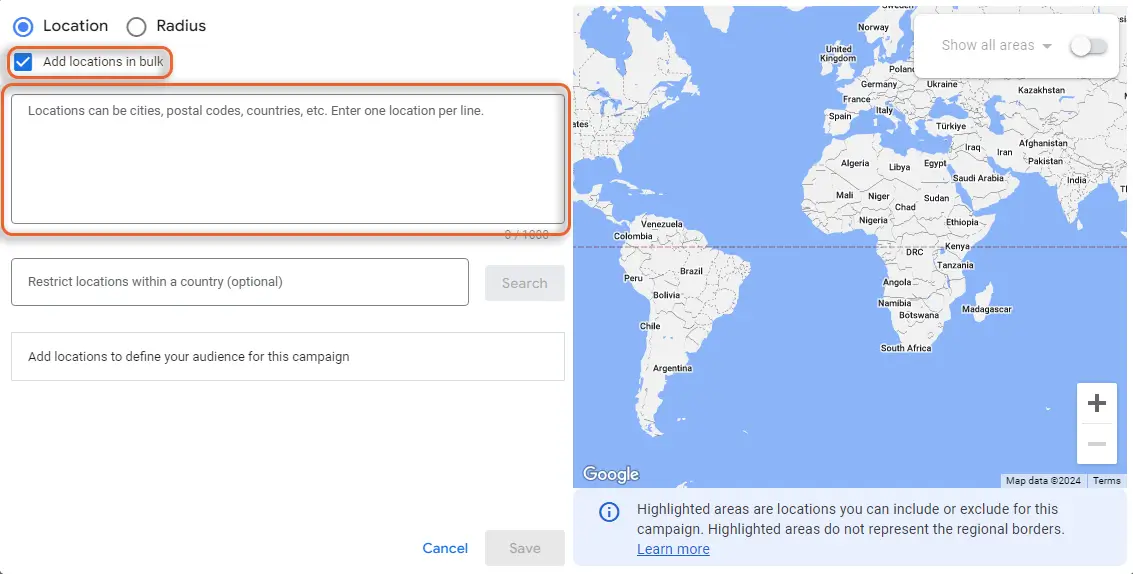The width and height of the screenshot is (1133, 574).
Task: Click the Add locations to define your audience box
Action: click(288, 357)
